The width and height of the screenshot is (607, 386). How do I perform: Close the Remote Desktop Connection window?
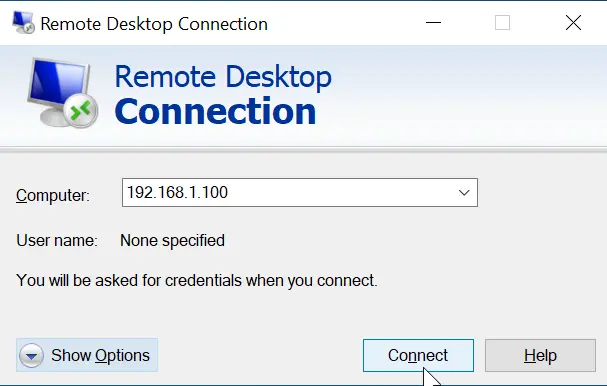coord(573,22)
